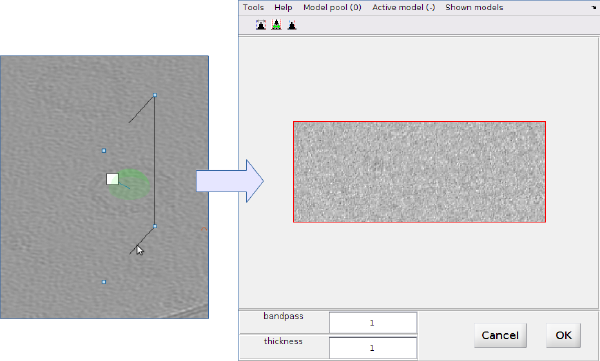Click the Cancel button
This screenshot has height=361, width=600.
click(x=500, y=335)
